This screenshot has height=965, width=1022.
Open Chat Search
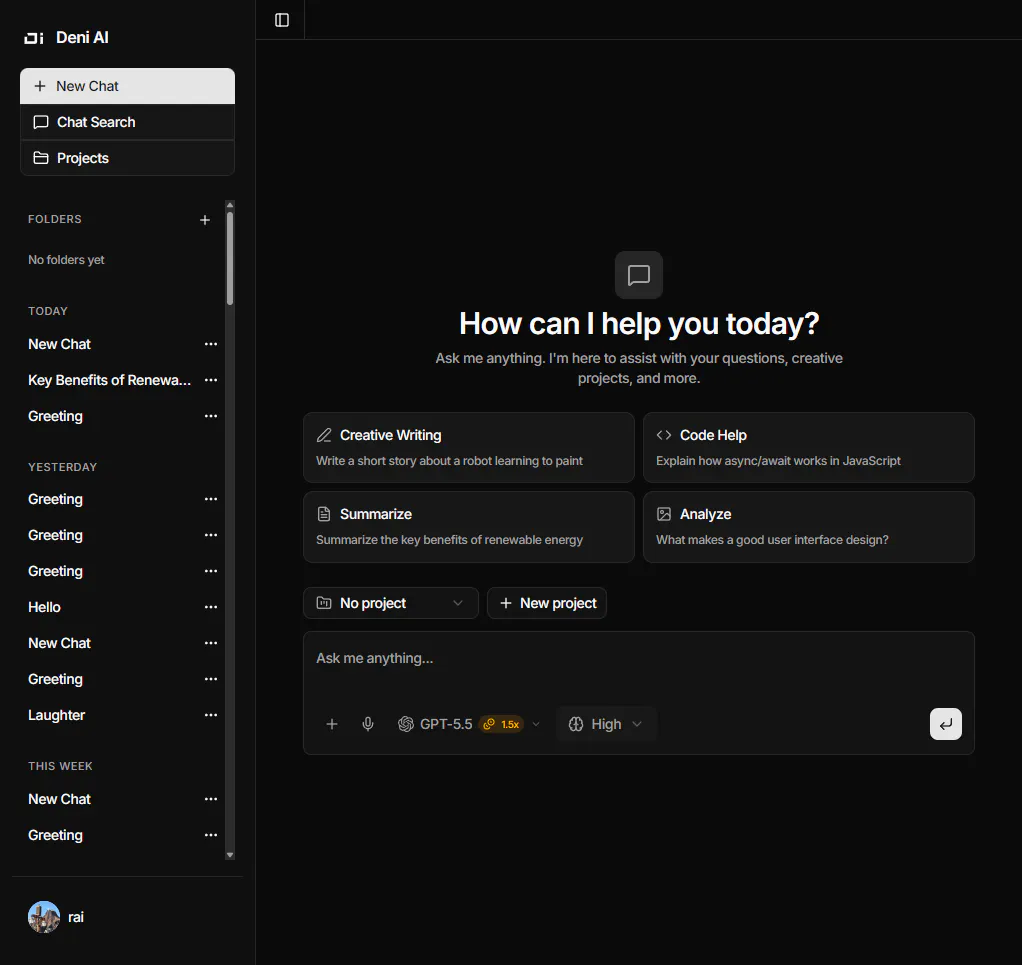tap(127, 122)
